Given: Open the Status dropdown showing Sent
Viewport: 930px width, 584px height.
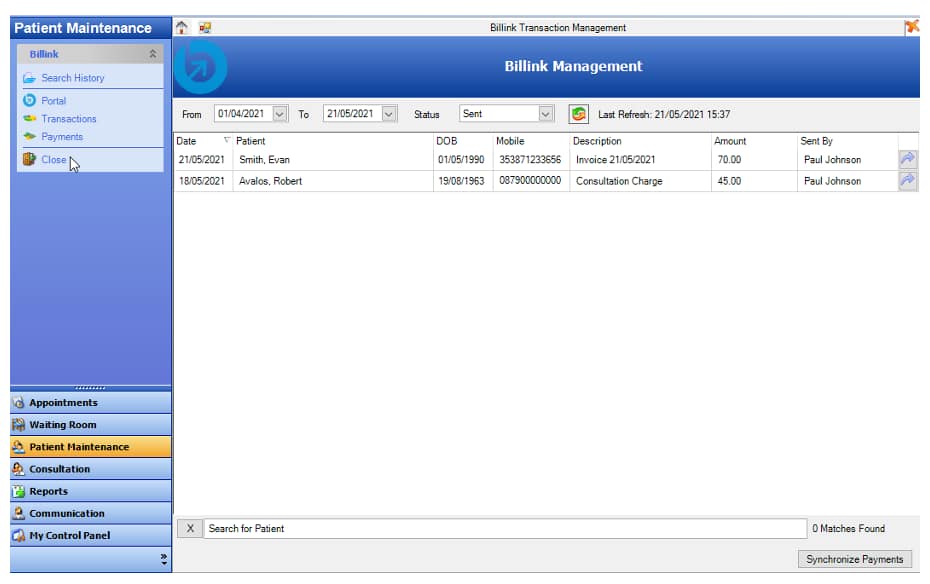Looking at the screenshot, I should pos(546,114).
